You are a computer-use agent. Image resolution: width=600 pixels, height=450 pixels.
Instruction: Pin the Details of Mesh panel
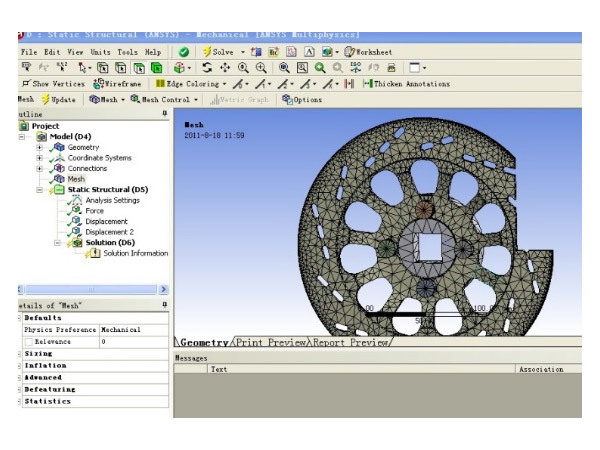(x=165, y=305)
